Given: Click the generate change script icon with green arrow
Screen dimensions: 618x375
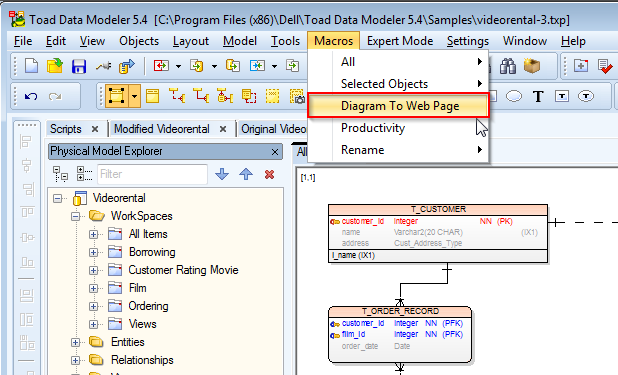Looking at the screenshot, I should [x=197, y=65].
